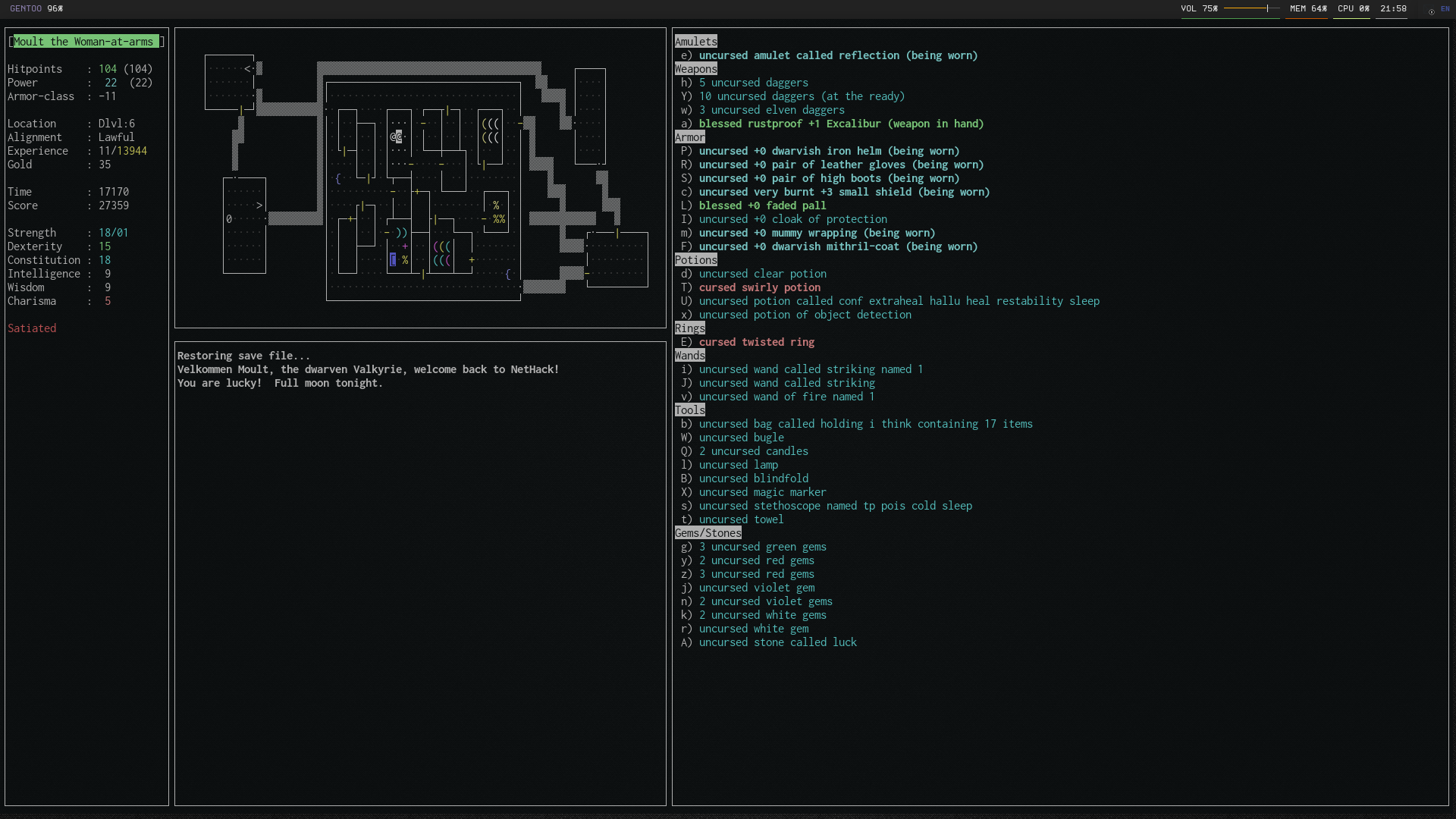The image size is (1456, 819).
Task: Click the Amulets inventory category header
Action: 695,41
